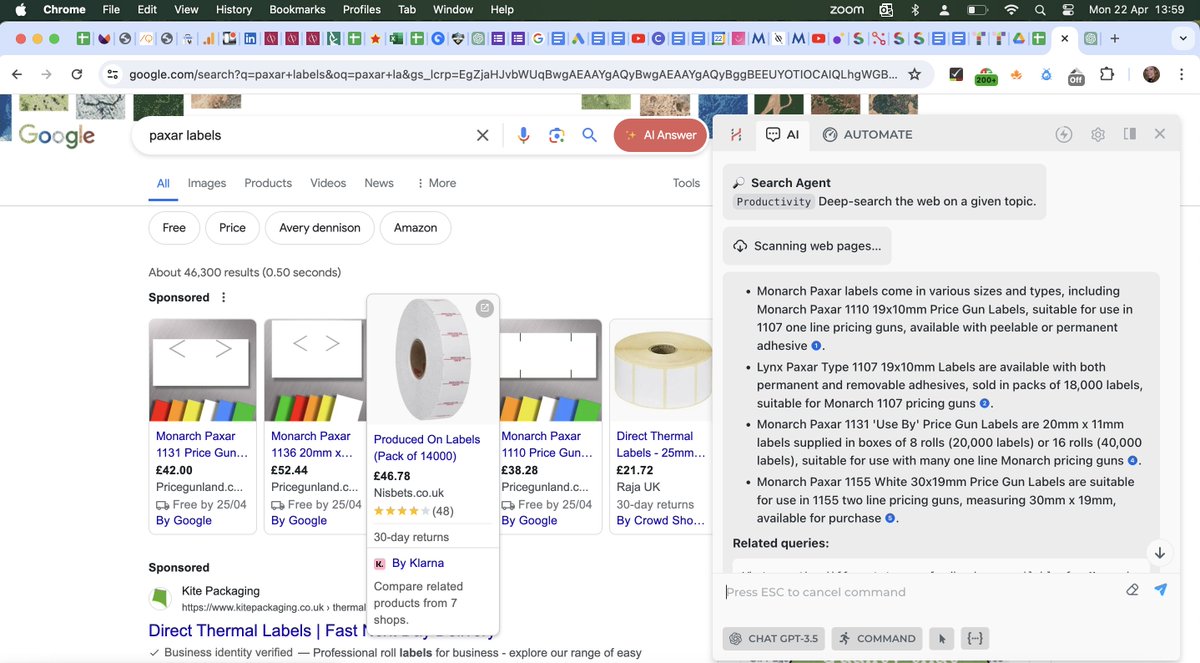Switch to the AUTOMATE tab
Viewport: 1200px width, 663px height.
(867, 134)
